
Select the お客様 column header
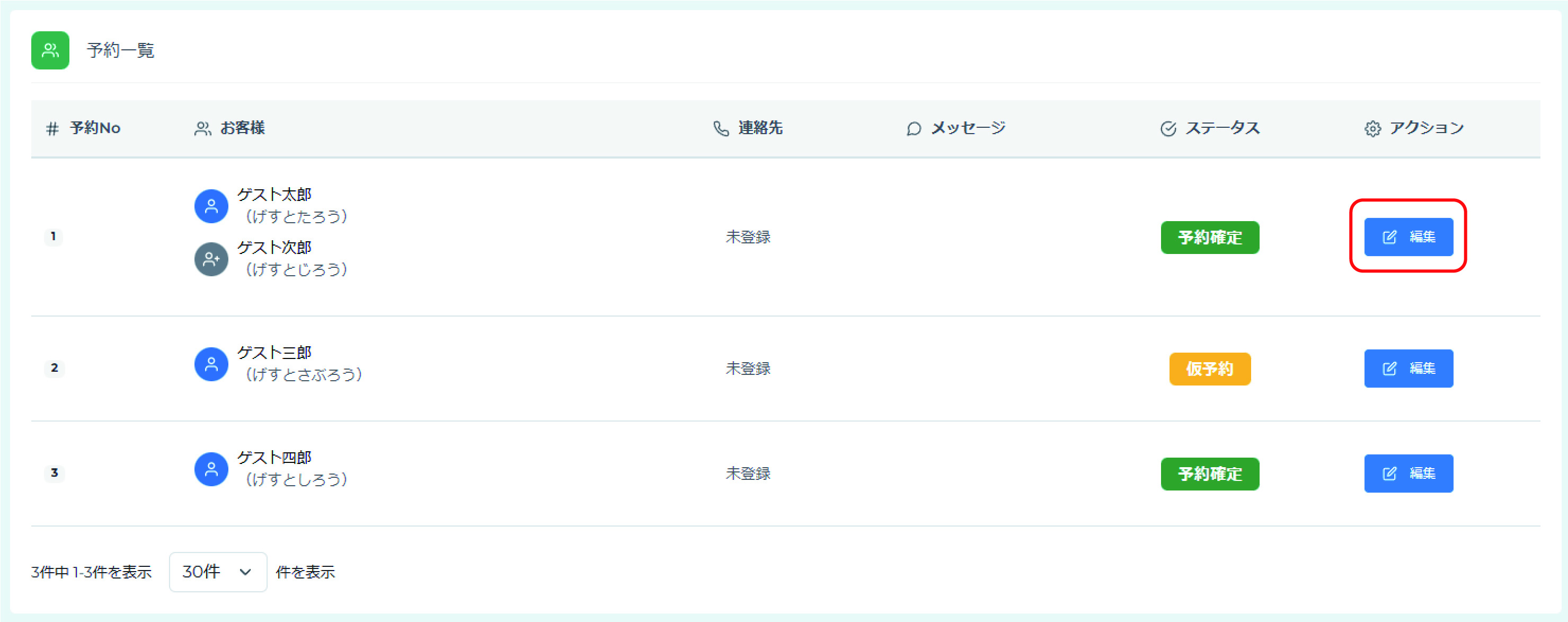click(242, 128)
